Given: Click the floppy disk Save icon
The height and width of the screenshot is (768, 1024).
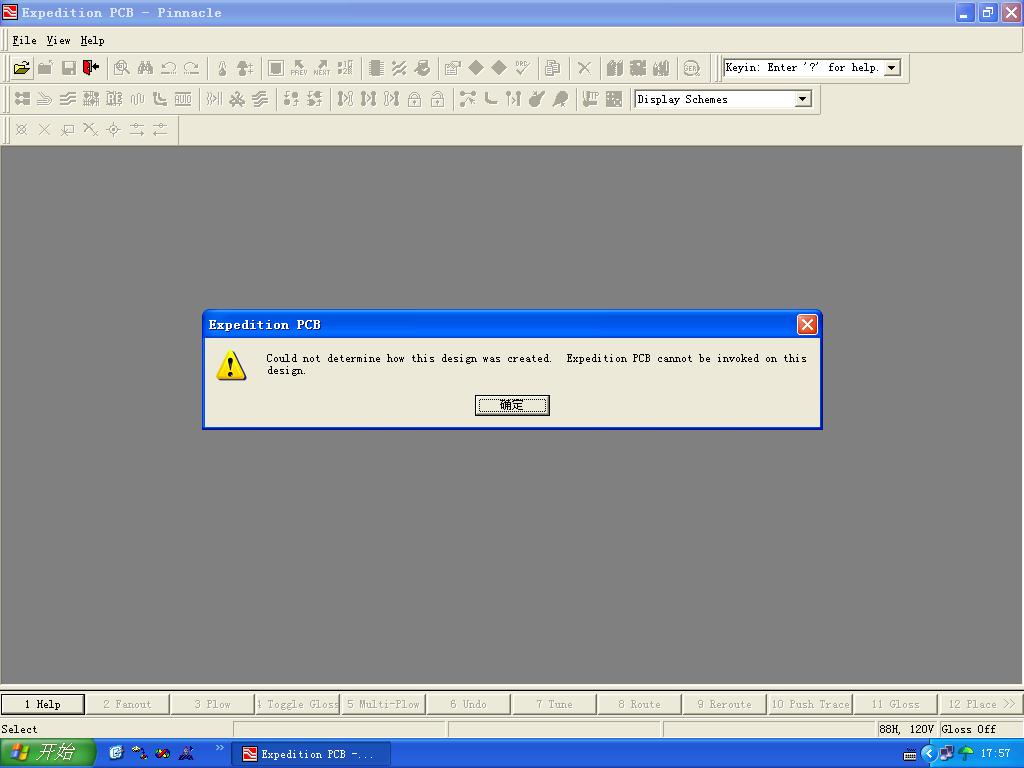Looking at the screenshot, I should pyautogui.click(x=68, y=67).
